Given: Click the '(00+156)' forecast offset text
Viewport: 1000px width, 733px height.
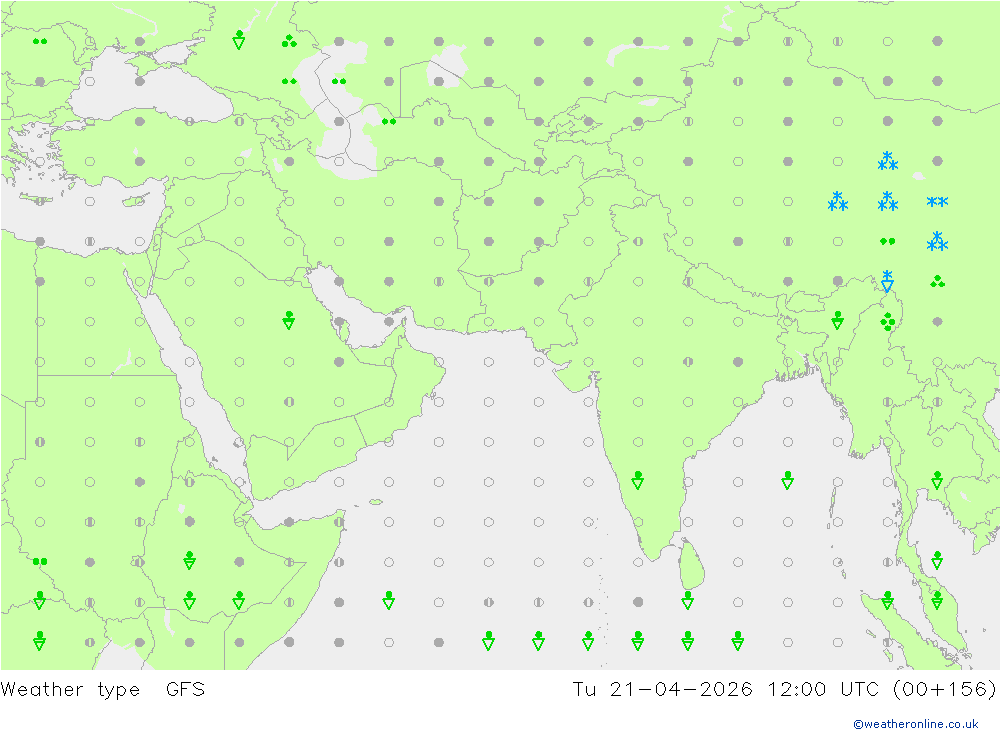Looking at the screenshot, I should (944, 689).
